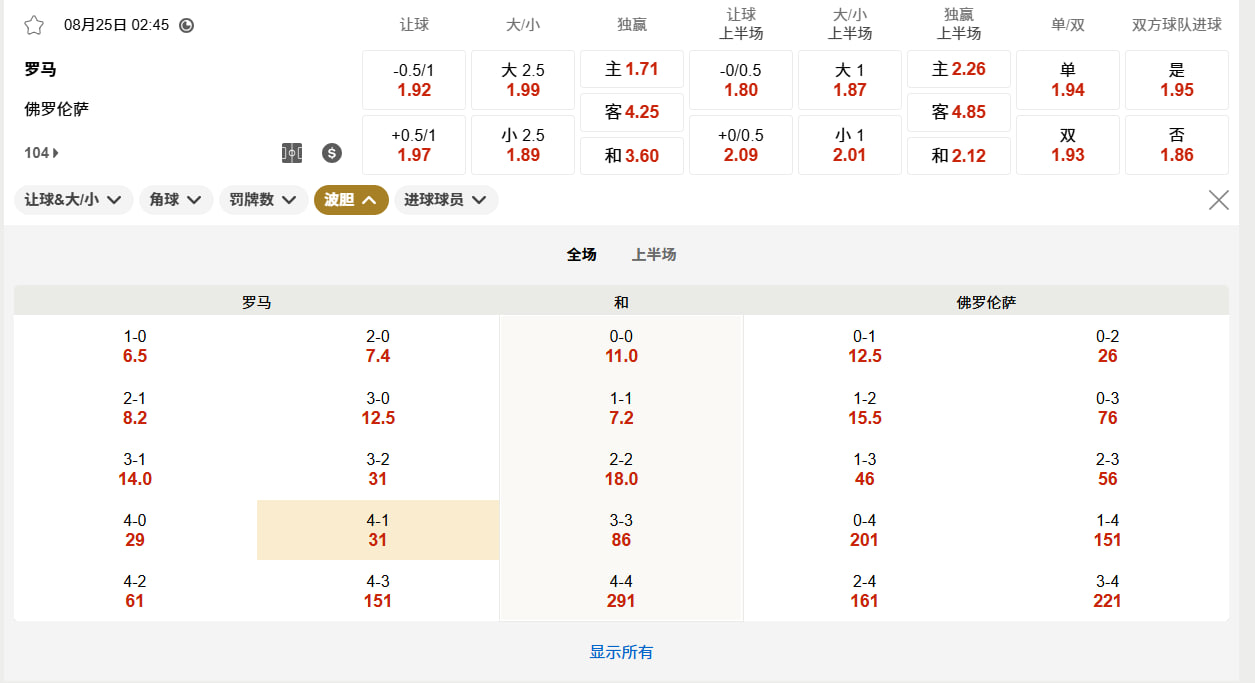
Task: Open the 角球 dropdown
Action: click(176, 200)
